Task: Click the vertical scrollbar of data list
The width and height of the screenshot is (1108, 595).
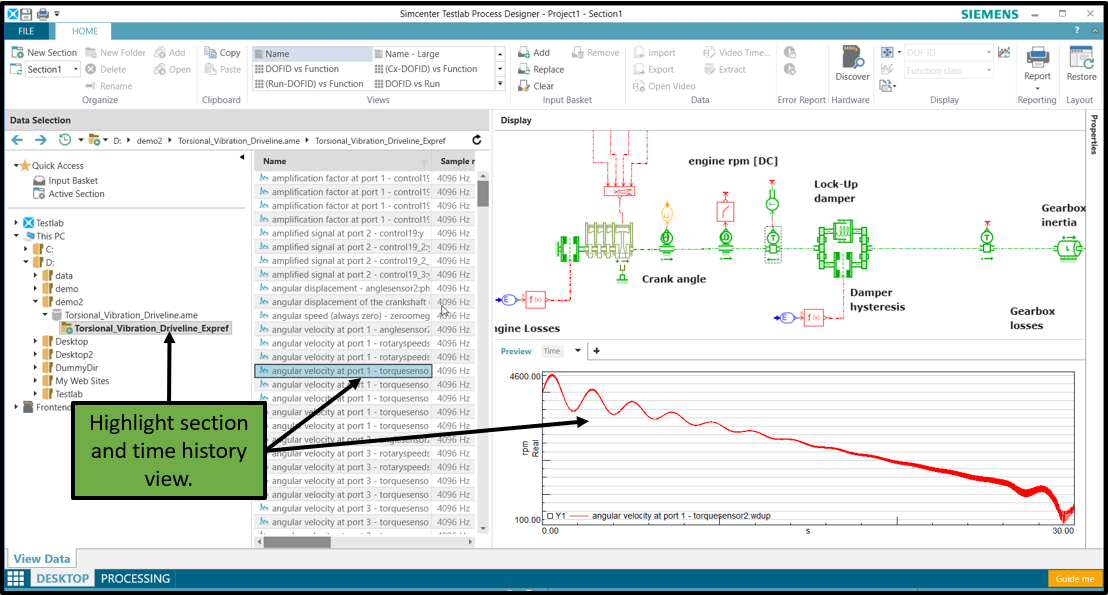Action: pyautogui.click(x=483, y=192)
